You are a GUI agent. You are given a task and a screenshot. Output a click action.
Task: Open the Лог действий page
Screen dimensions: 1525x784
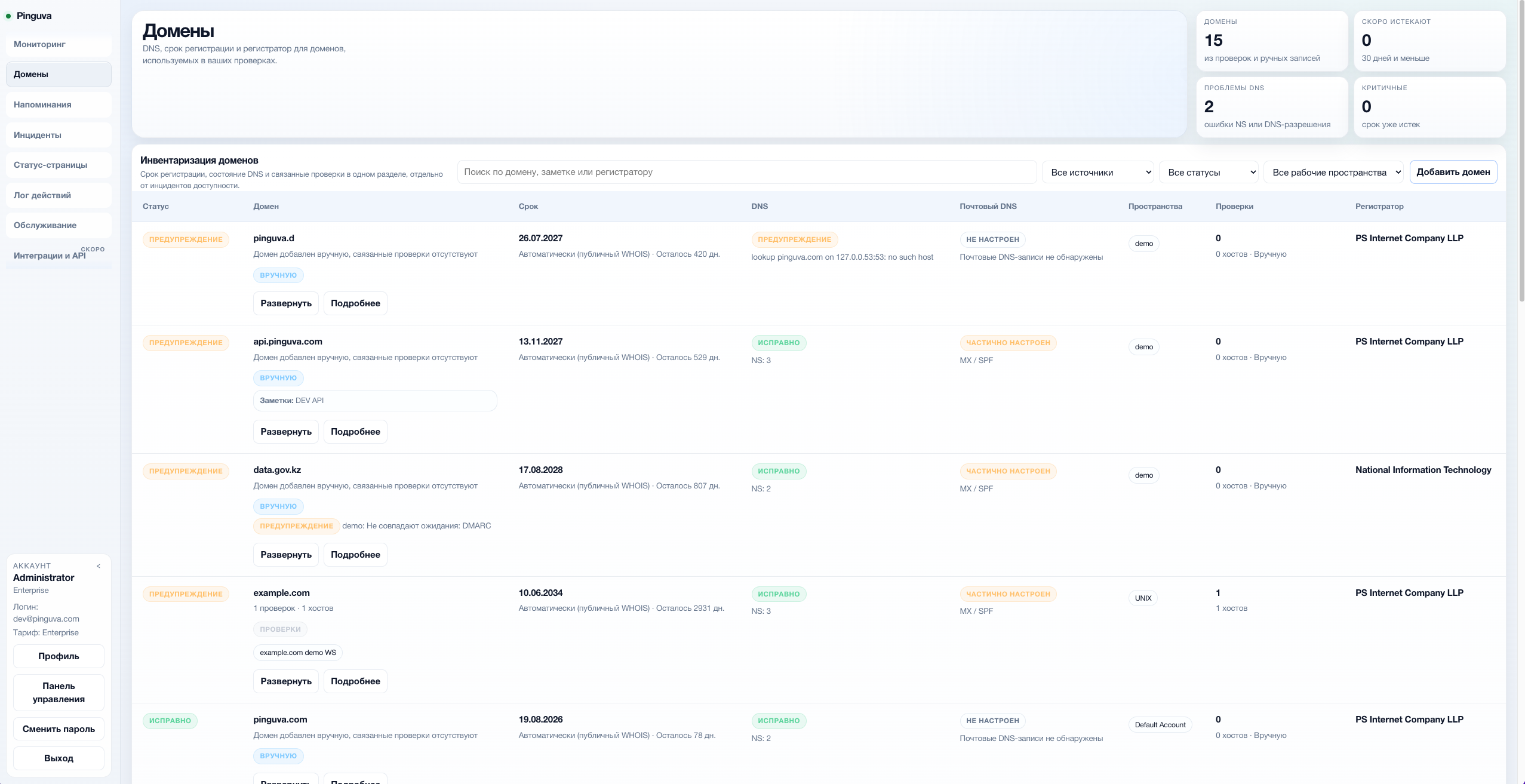[x=59, y=195]
